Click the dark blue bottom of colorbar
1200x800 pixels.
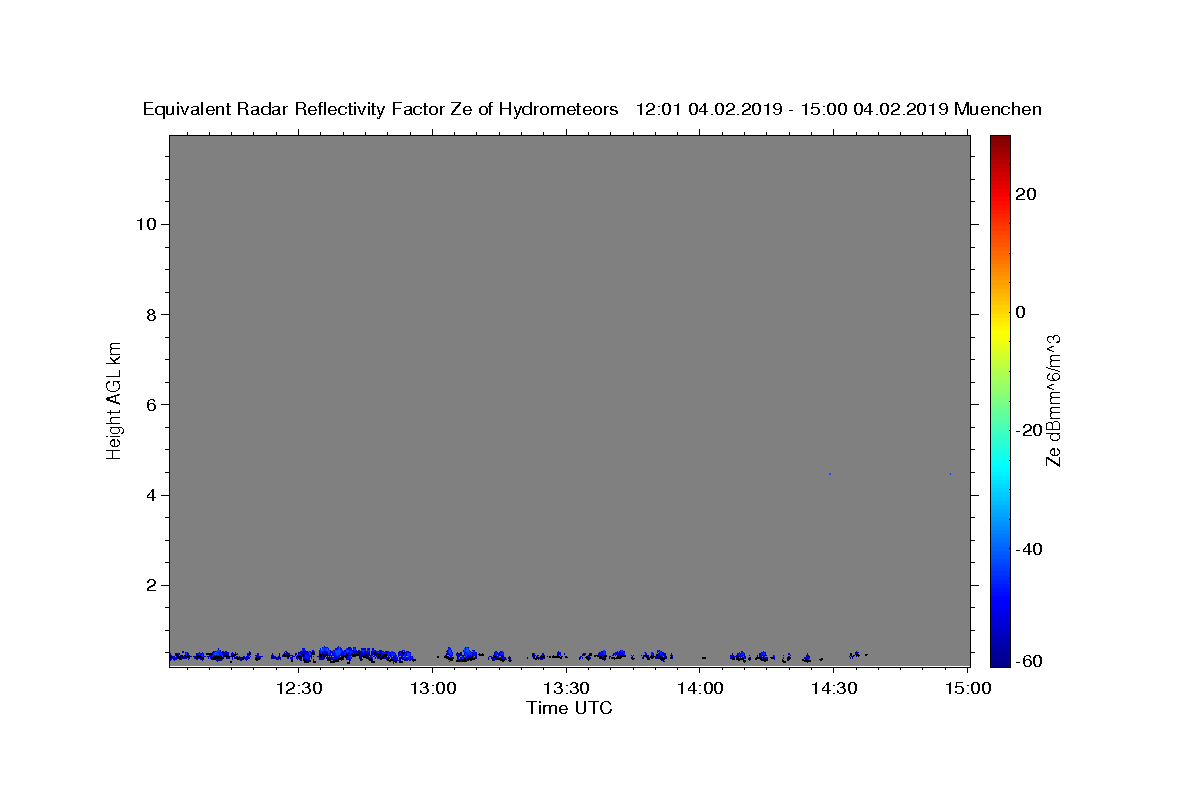tap(999, 658)
